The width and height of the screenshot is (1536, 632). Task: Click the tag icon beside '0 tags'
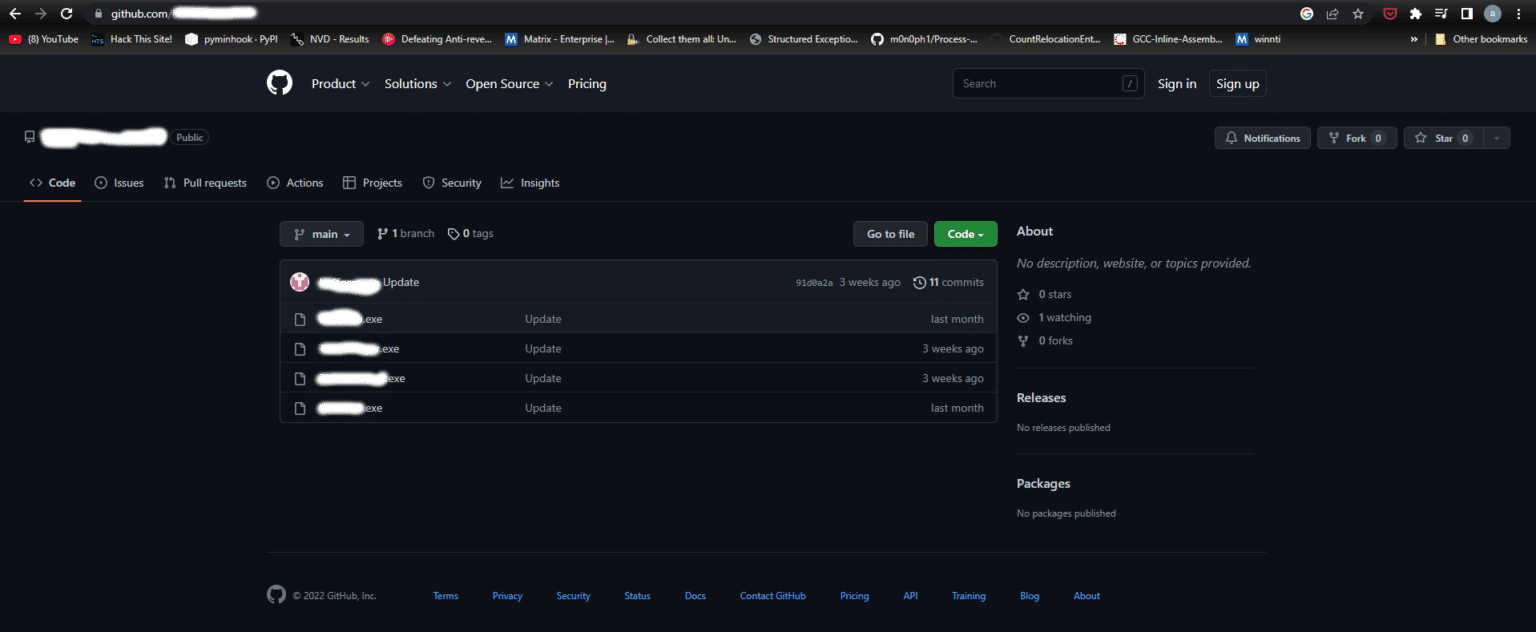(452, 233)
